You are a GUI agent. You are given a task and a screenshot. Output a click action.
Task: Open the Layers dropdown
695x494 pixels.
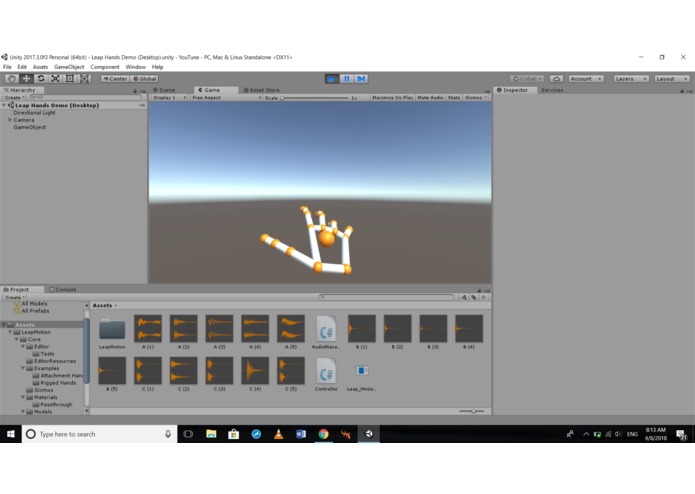pyautogui.click(x=631, y=78)
